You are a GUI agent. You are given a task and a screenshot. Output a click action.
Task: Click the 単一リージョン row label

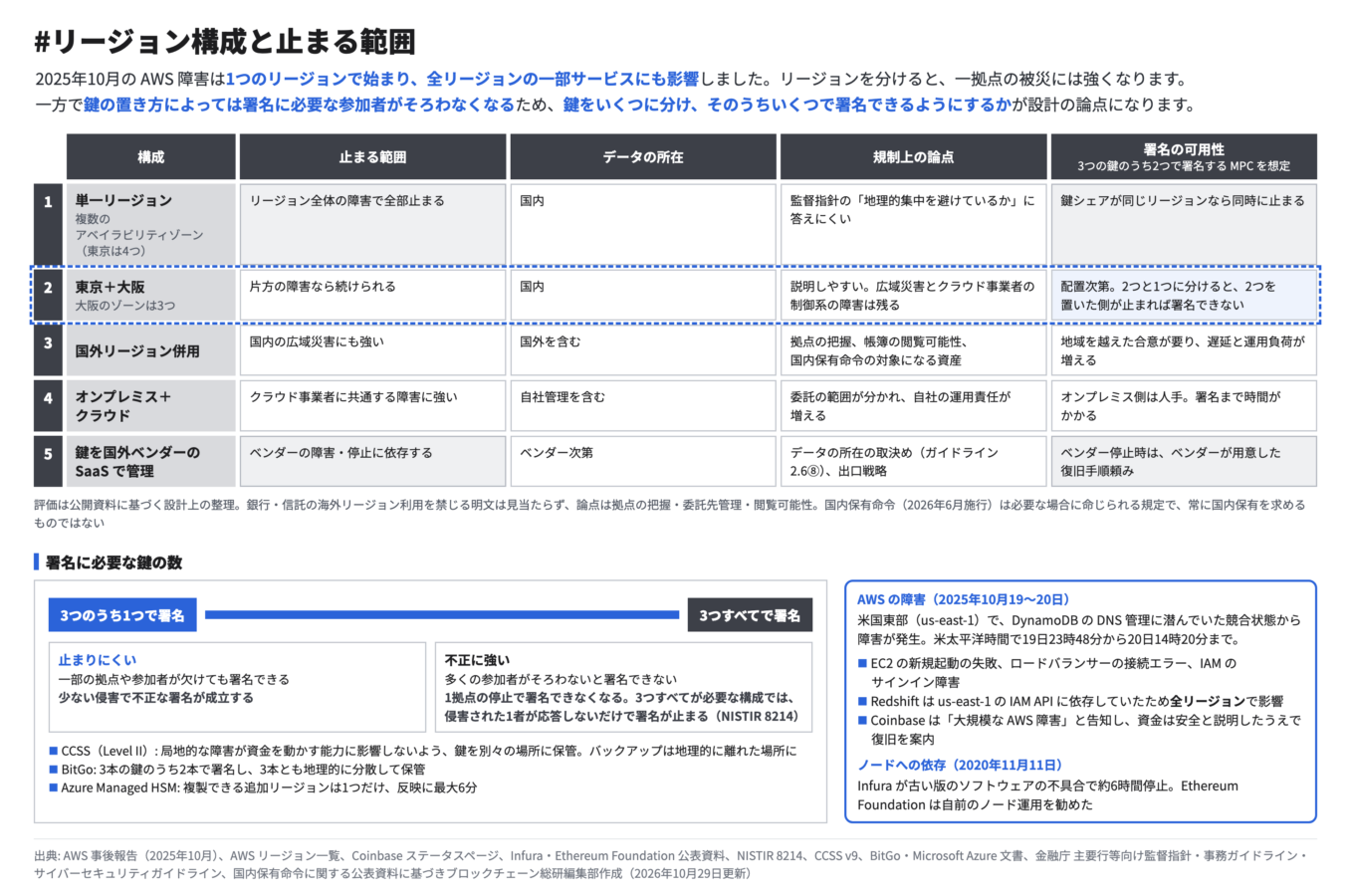pyautogui.click(x=151, y=224)
